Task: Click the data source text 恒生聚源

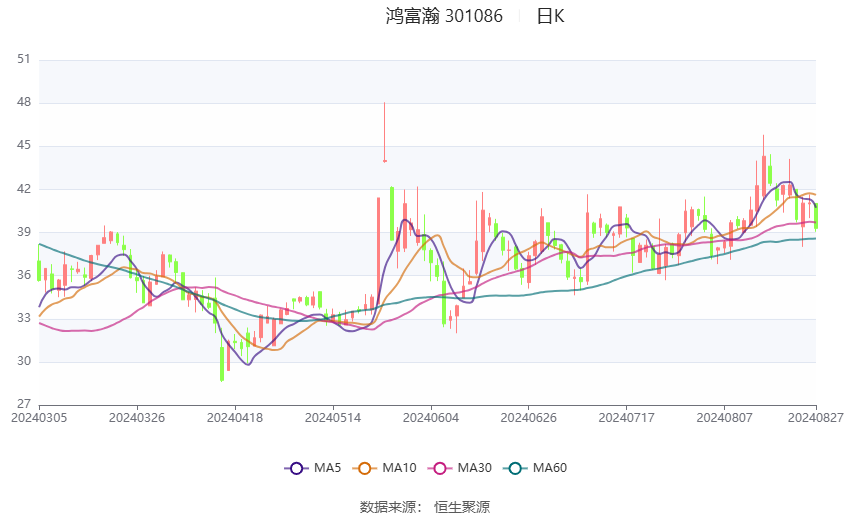Action: [462, 507]
